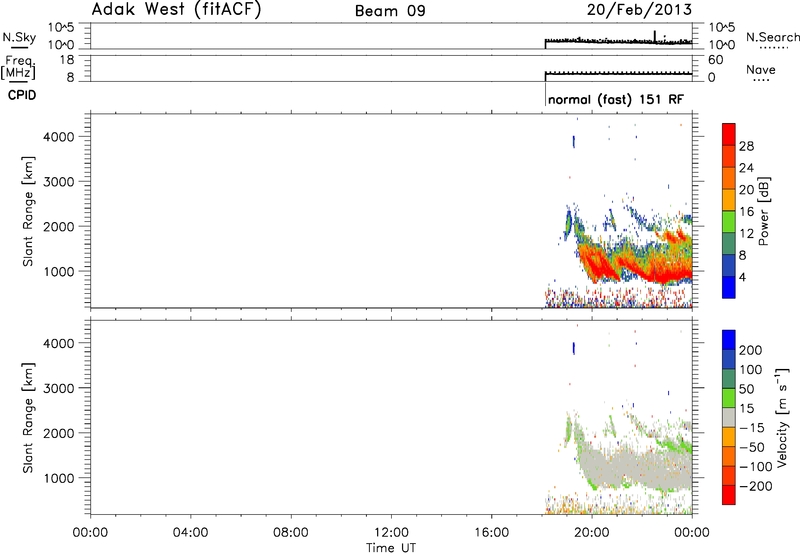Click the 'N.Sky' legend label
Viewport: 800px width, 554px height.
[19, 37]
